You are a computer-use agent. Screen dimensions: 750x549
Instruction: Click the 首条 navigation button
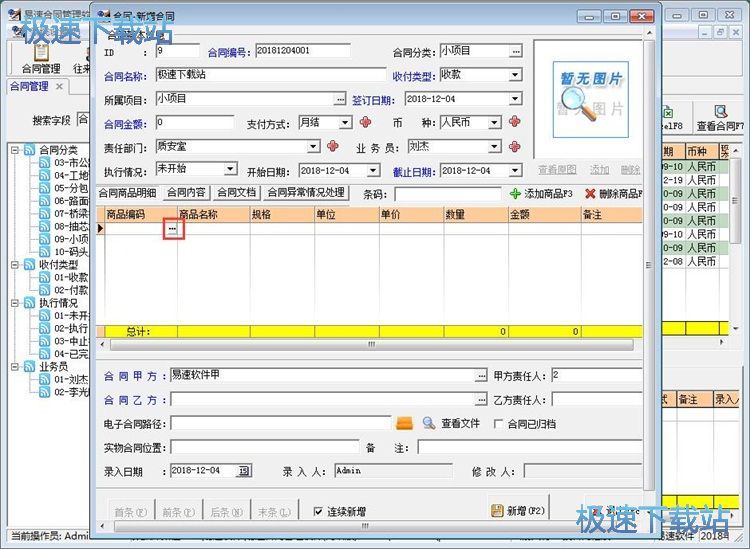pyautogui.click(x=131, y=512)
